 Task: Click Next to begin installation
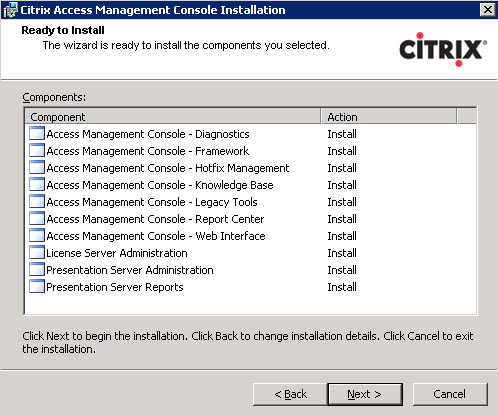365,394
